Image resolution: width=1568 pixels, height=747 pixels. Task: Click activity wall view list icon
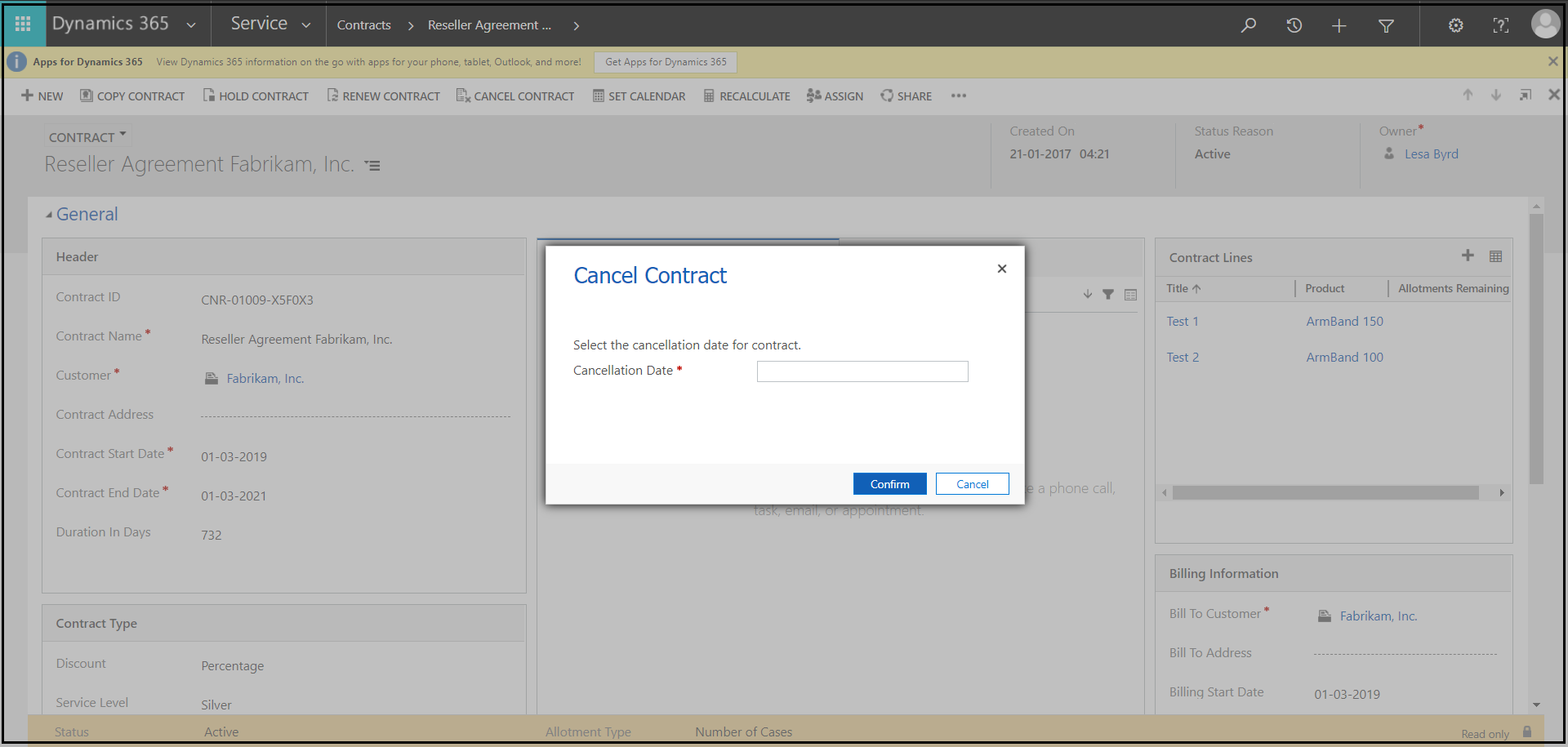click(x=1130, y=295)
